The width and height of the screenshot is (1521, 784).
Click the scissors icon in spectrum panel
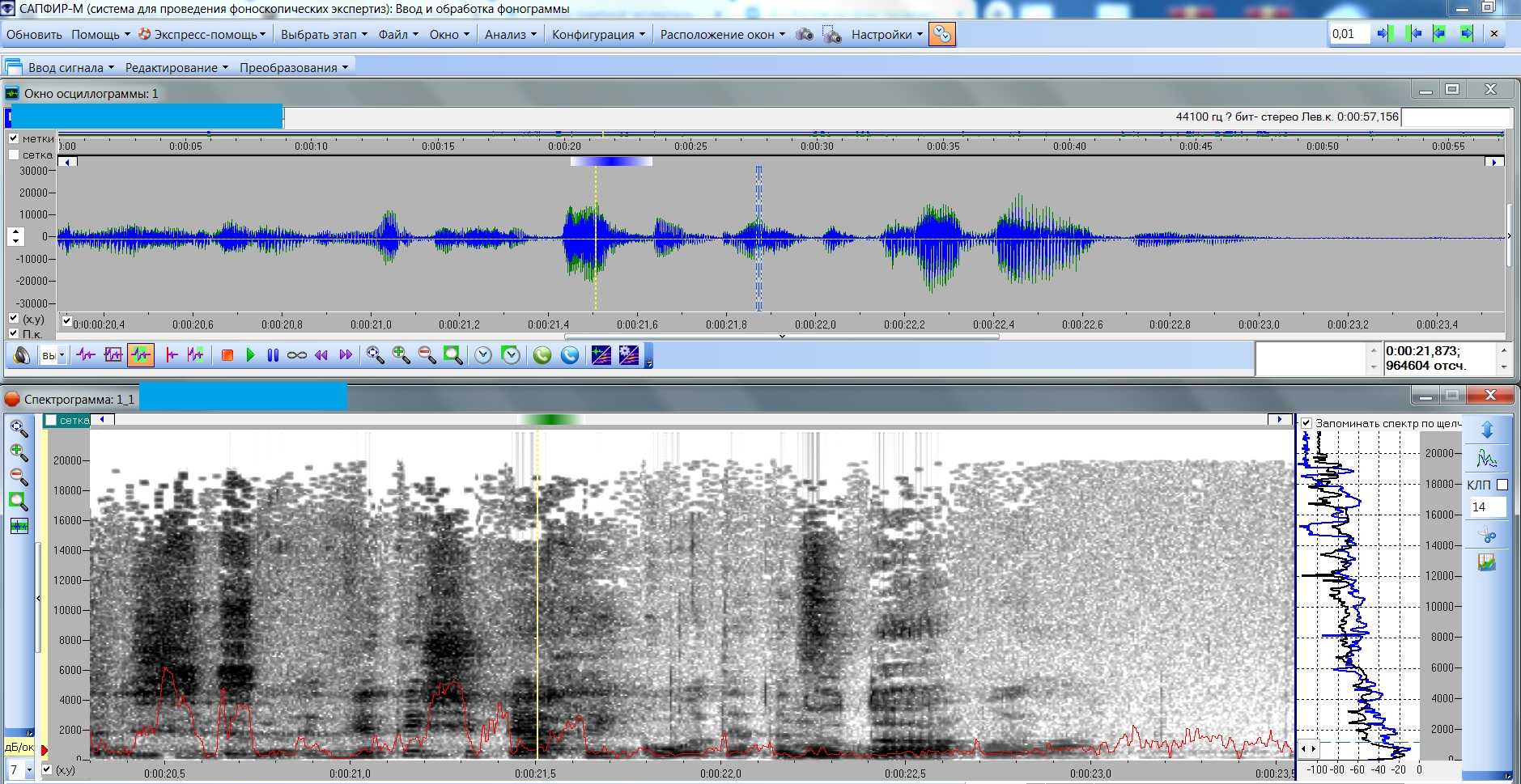point(1487,535)
